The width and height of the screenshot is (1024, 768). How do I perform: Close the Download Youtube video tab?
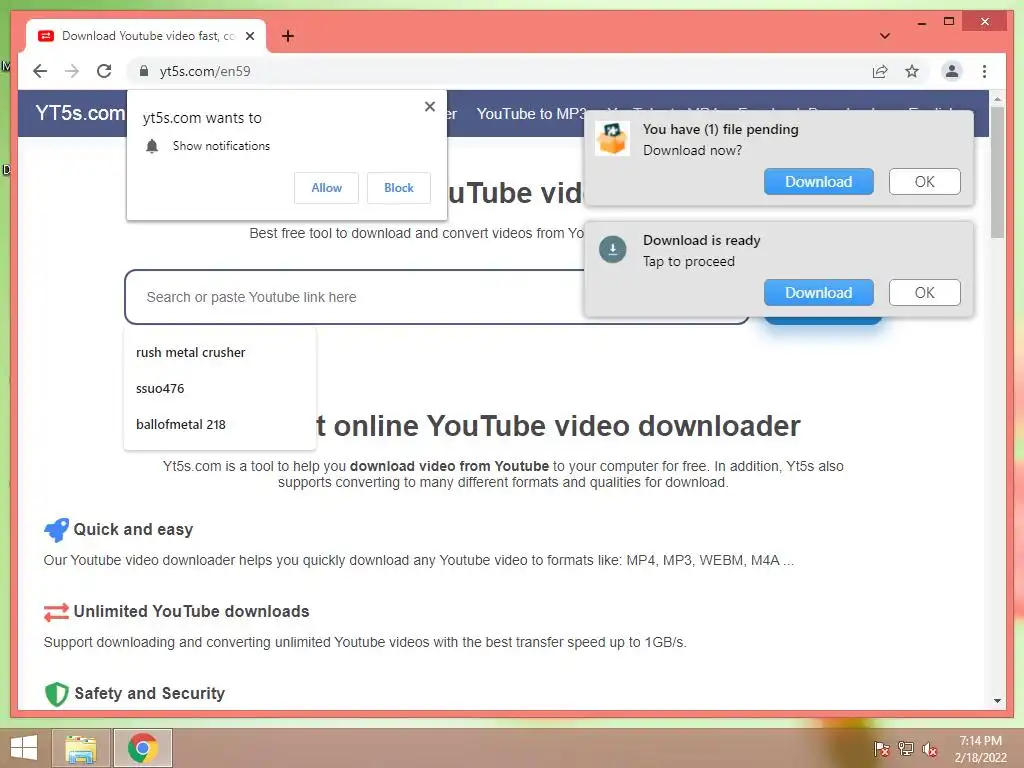[x=250, y=36]
